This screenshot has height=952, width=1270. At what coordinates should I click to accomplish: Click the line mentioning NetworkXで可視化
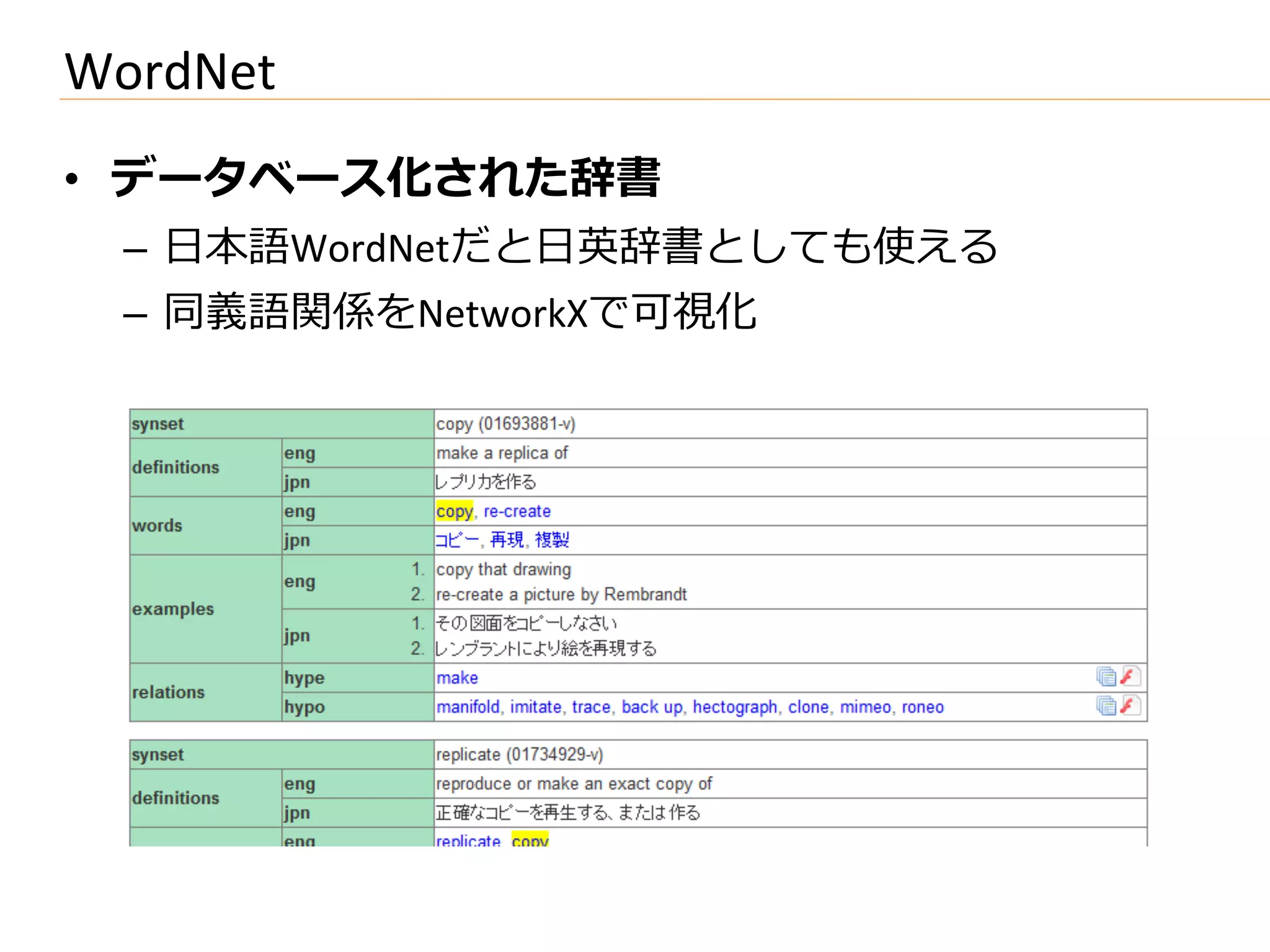pyautogui.click(x=460, y=311)
